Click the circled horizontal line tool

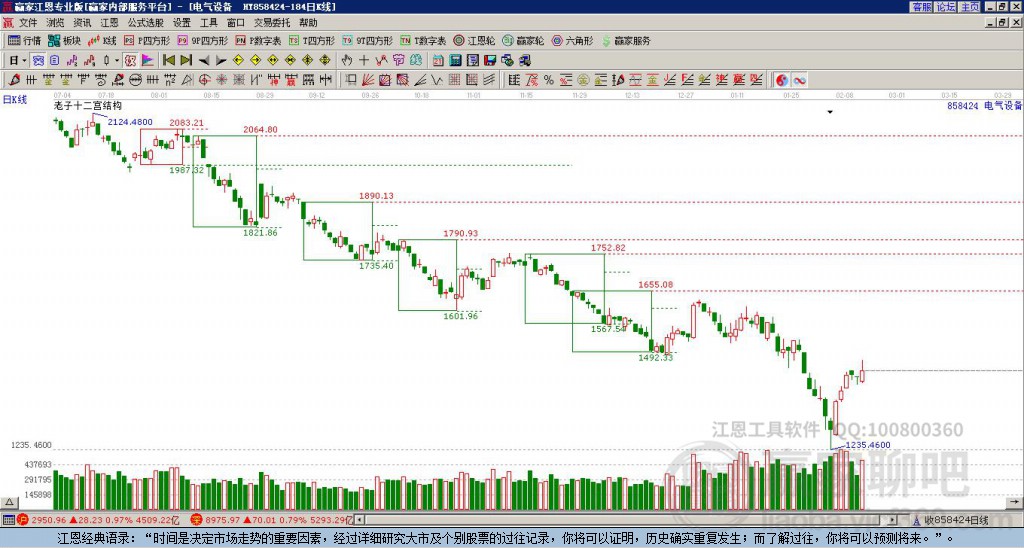click(135, 80)
